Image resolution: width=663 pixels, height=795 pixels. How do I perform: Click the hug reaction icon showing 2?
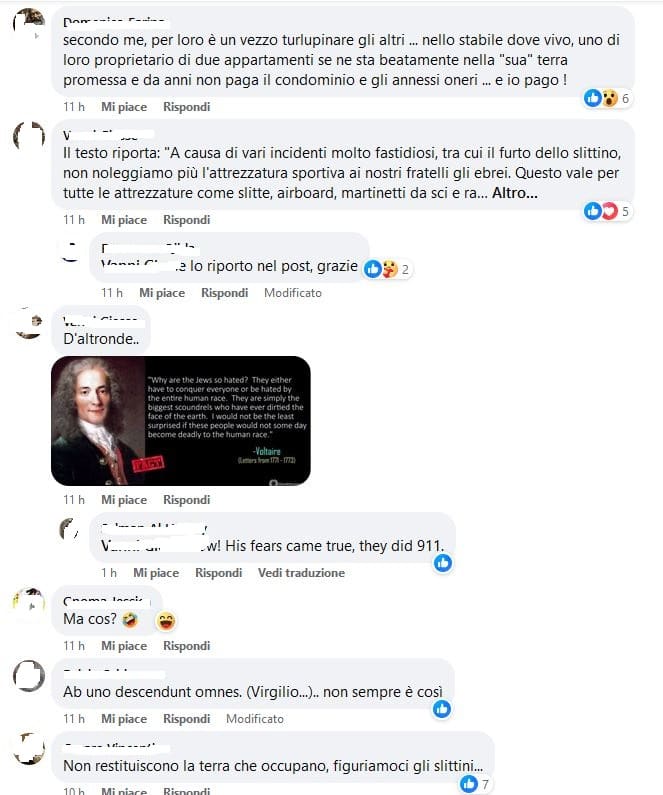coord(389,269)
